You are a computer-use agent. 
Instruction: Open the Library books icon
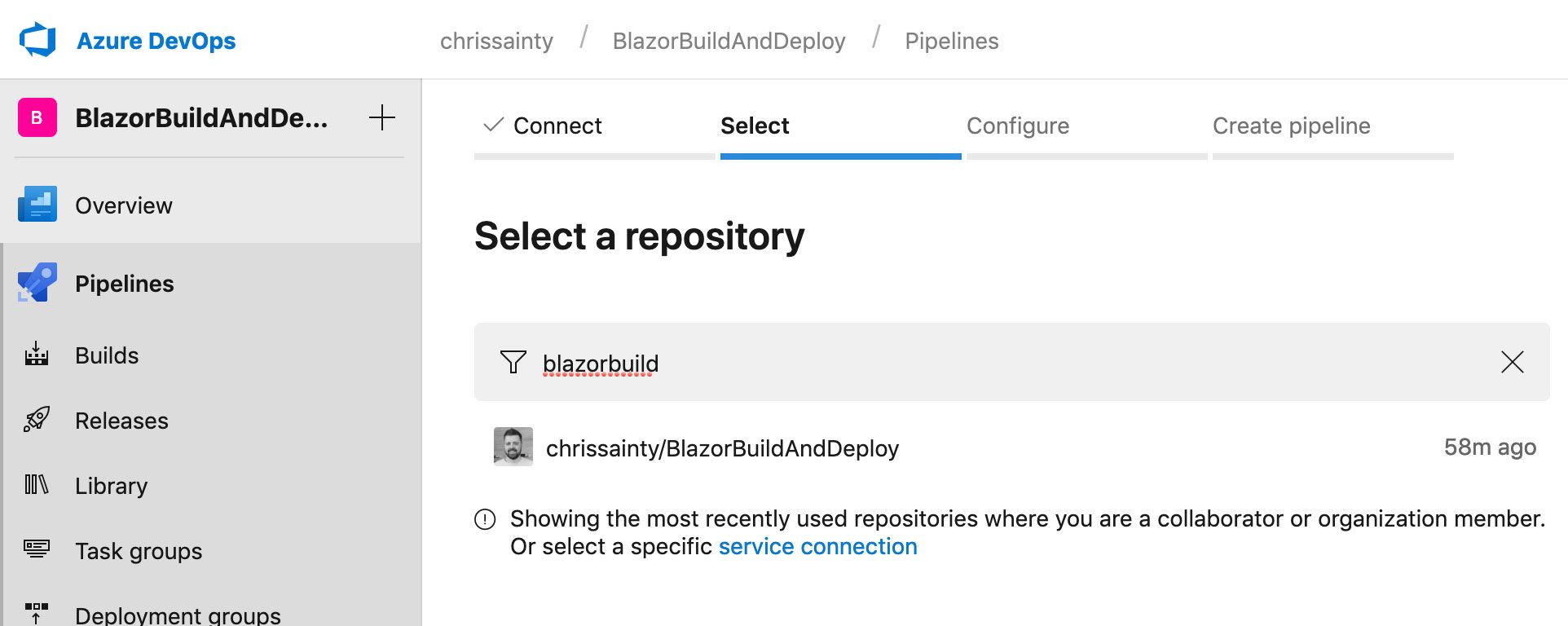coord(37,485)
